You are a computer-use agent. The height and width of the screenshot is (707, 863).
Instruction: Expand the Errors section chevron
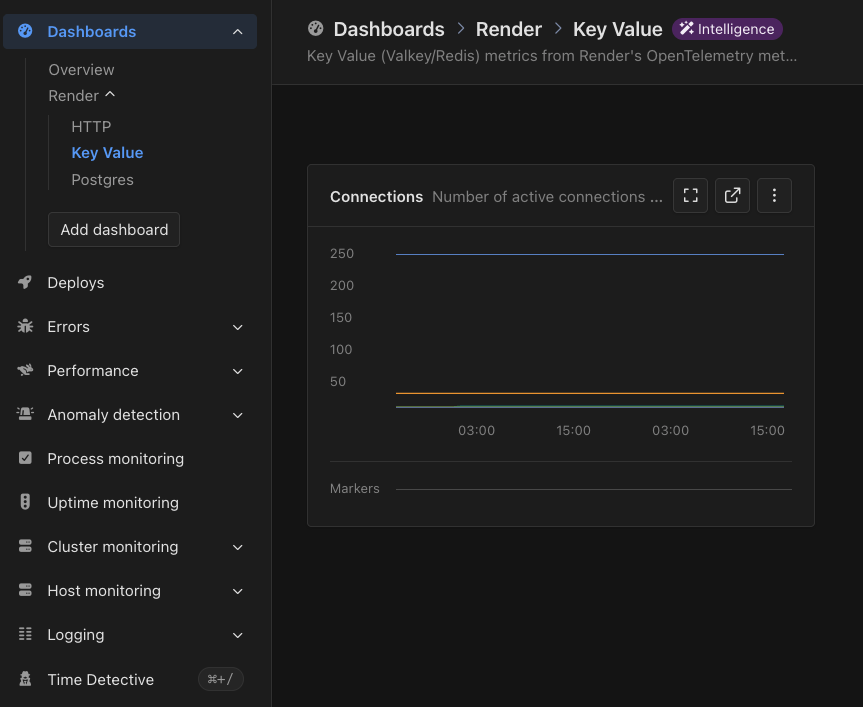click(x=237, y=327)
